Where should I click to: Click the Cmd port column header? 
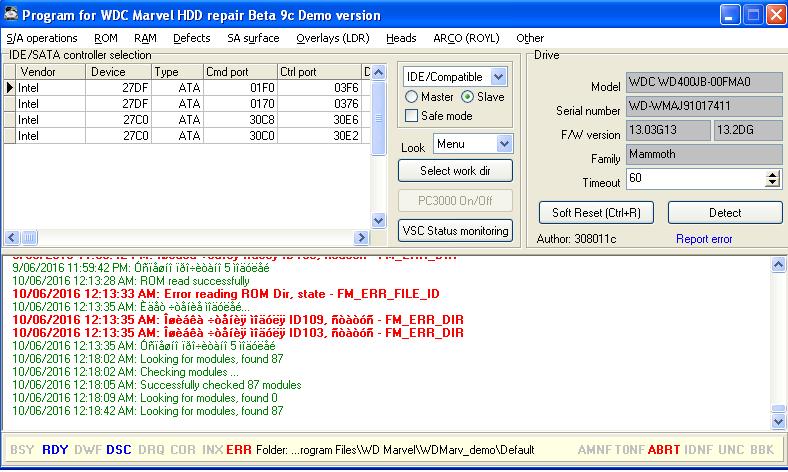point(240,72)
